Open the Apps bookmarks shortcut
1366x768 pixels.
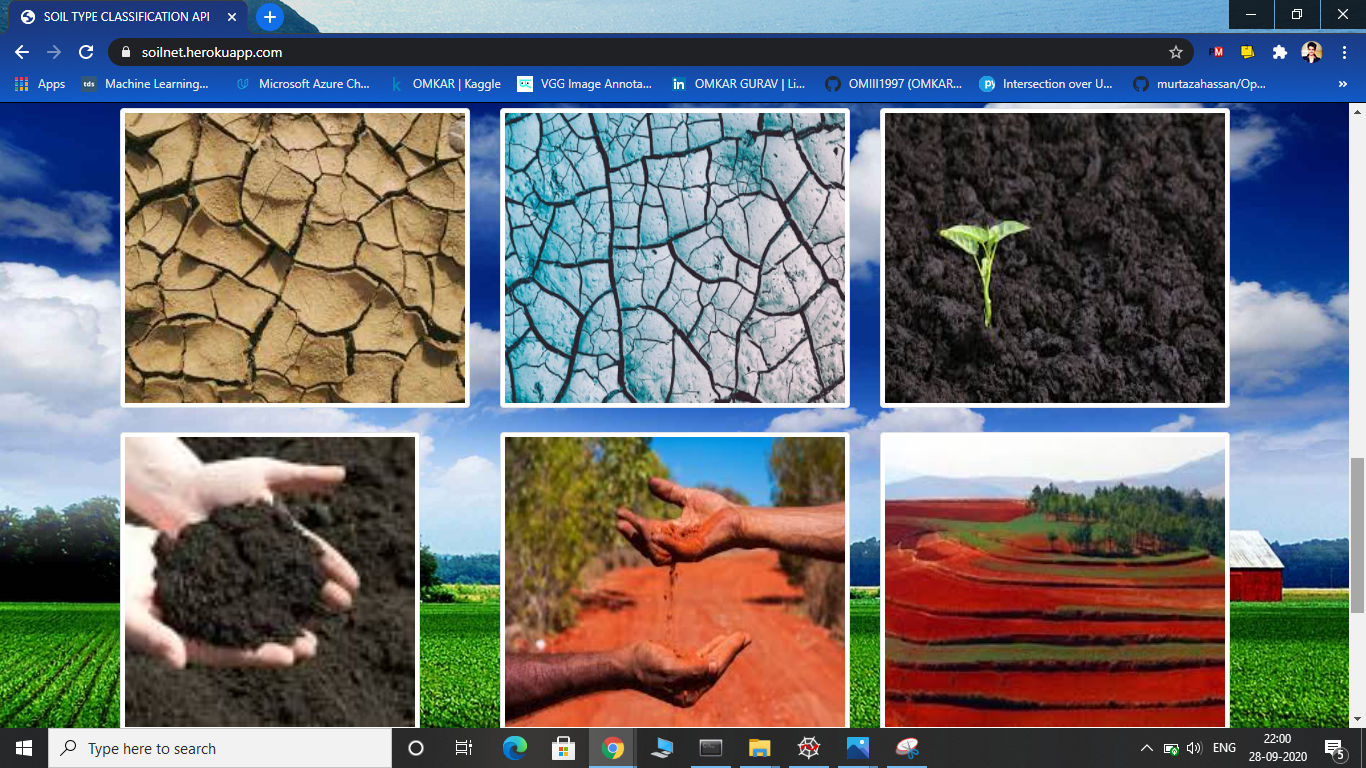pyautogui.click(x=40, y=84)
